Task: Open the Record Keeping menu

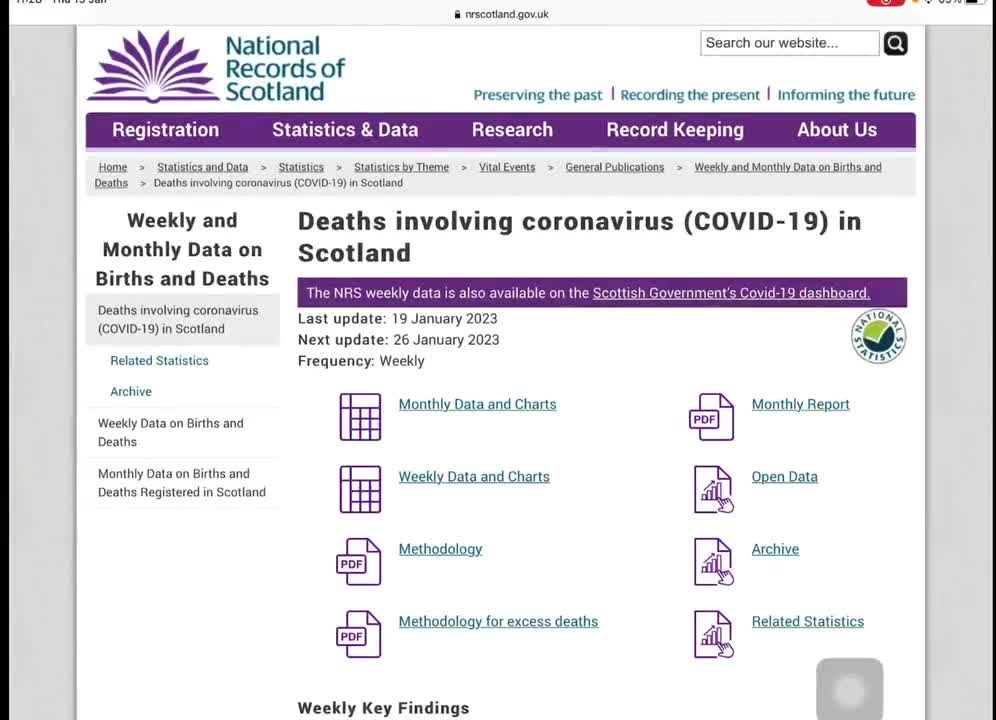Action: [x=675, y=130]
